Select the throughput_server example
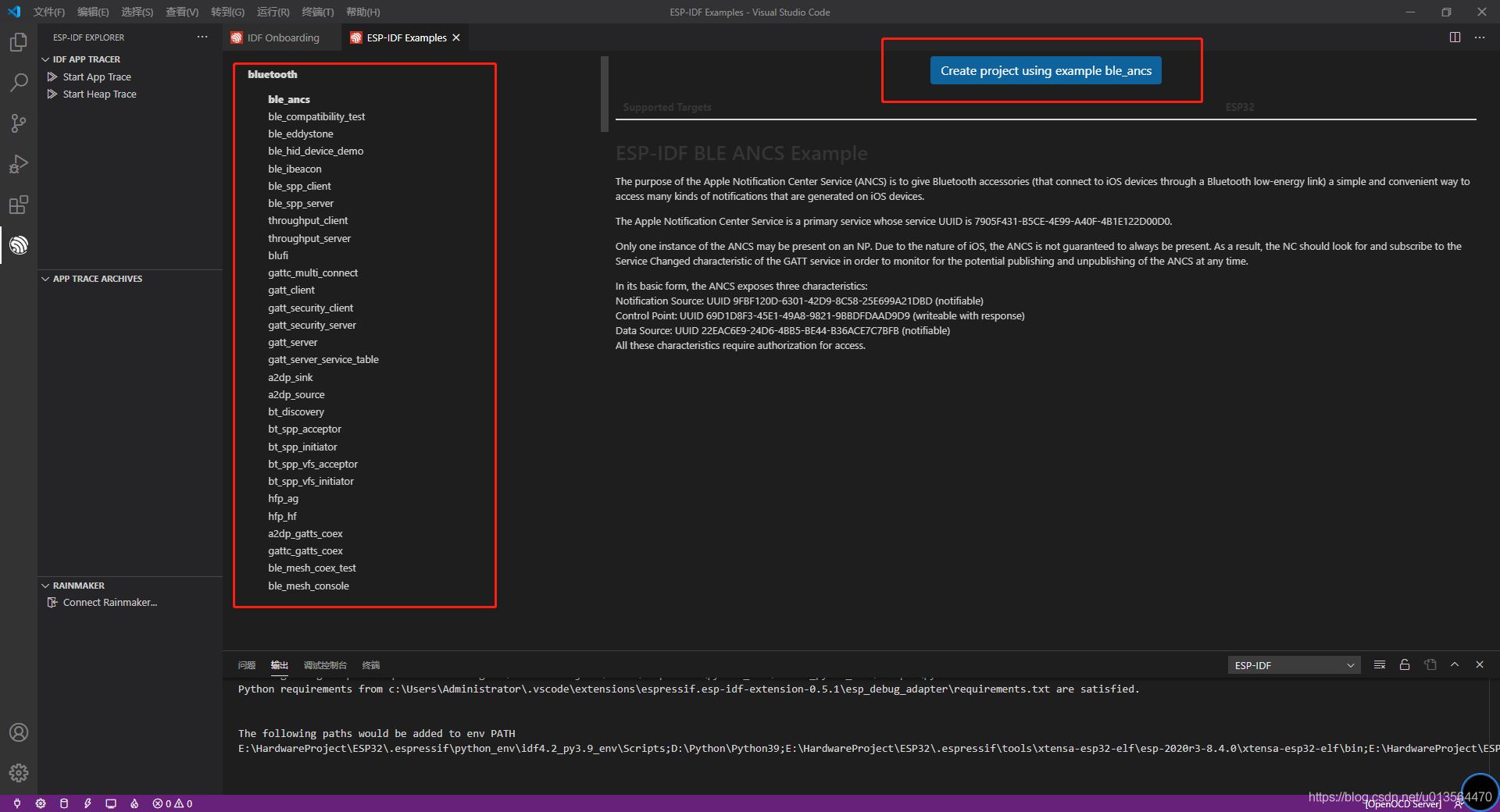This screenshot has height=812, width=1500. (309, 238)
